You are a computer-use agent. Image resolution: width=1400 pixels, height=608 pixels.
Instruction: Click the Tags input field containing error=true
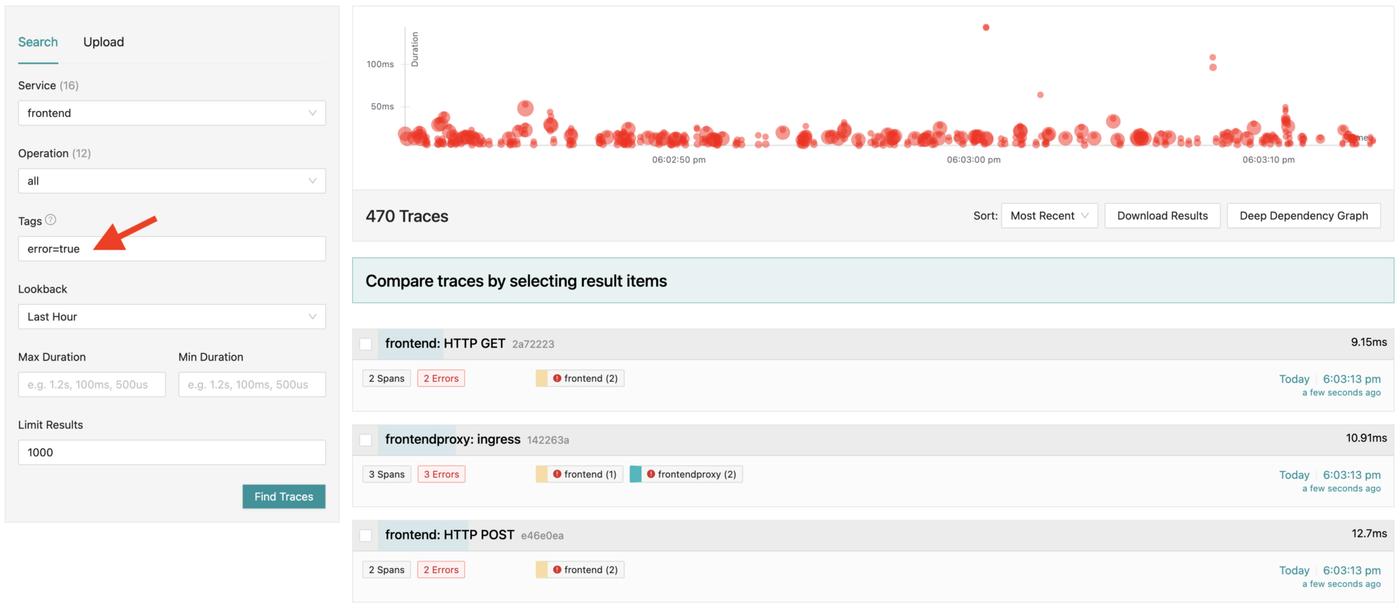(x=171, y=249)
